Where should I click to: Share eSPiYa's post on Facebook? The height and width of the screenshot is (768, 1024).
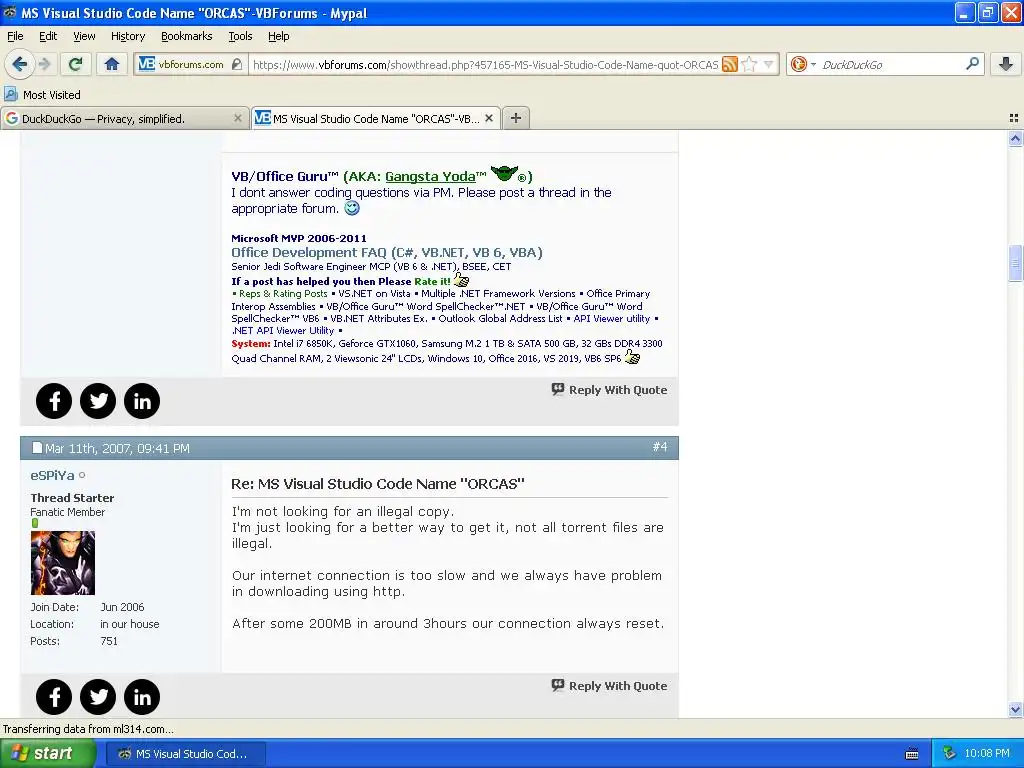pos(54,697)
